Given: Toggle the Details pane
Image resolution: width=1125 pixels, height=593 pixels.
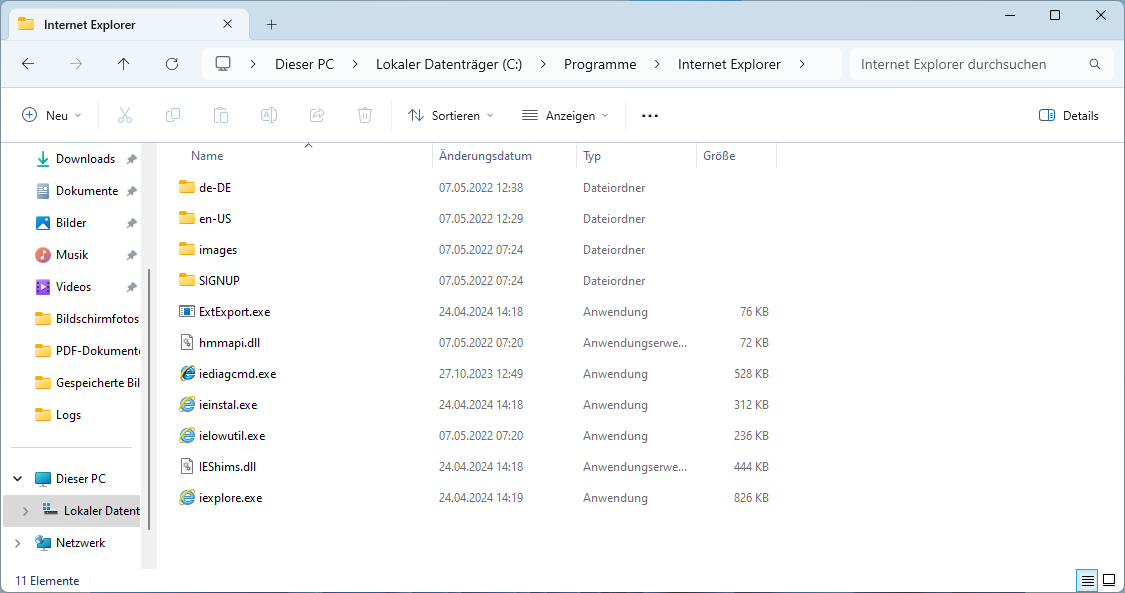Looking at the screenshot, I should (1069, 116).
